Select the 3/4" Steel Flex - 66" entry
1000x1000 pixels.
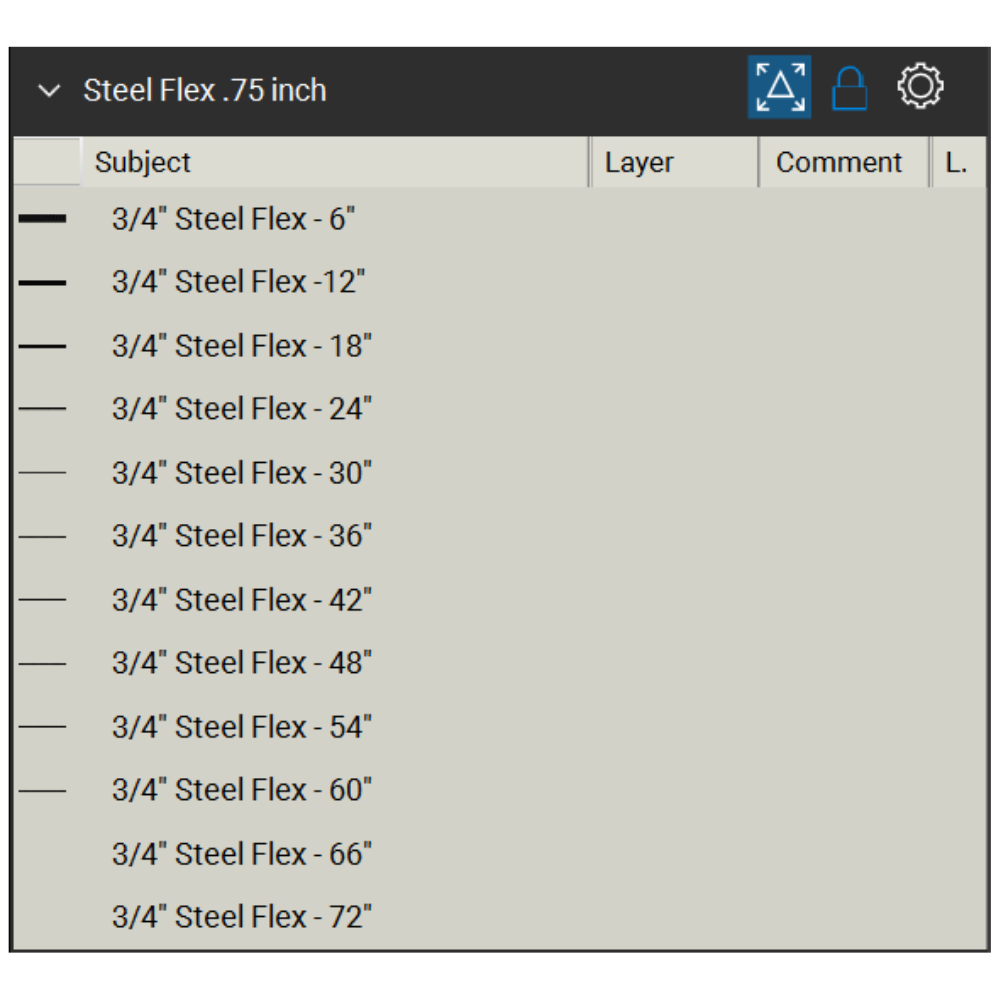click(x=242, y=854)
